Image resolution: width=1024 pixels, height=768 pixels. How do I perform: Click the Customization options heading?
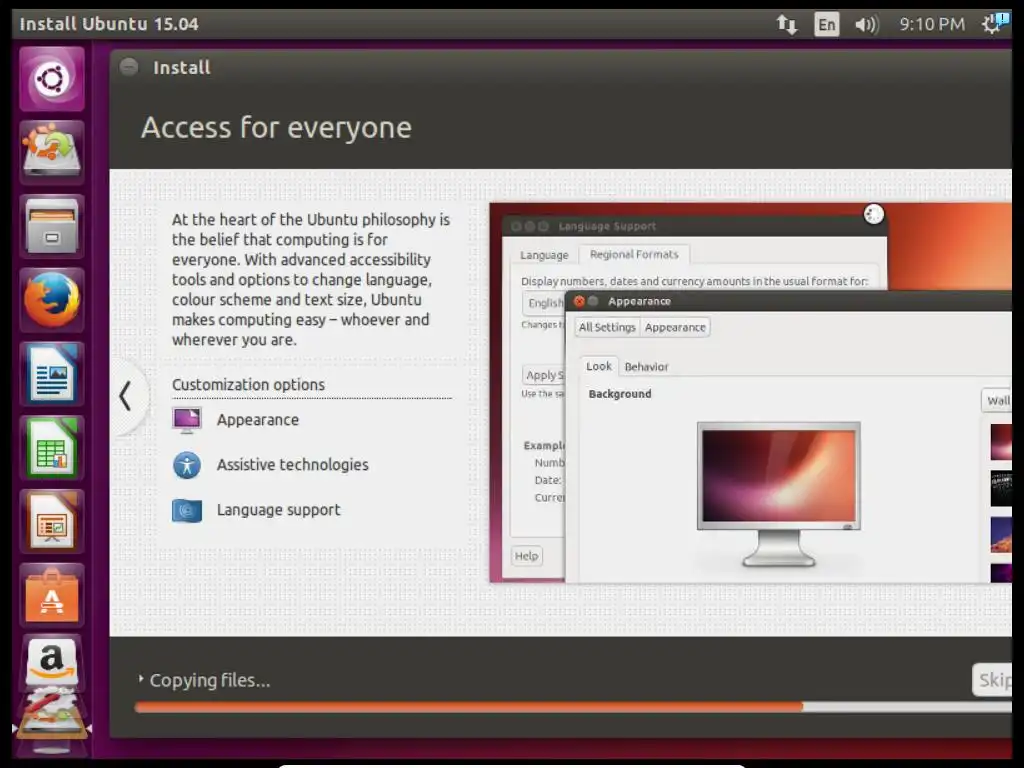point(248,385)
